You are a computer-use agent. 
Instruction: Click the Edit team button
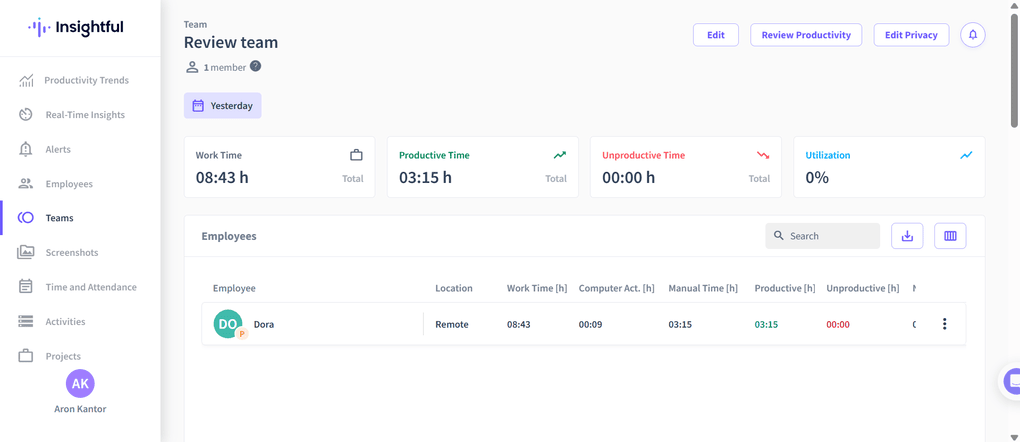point(715,35)
